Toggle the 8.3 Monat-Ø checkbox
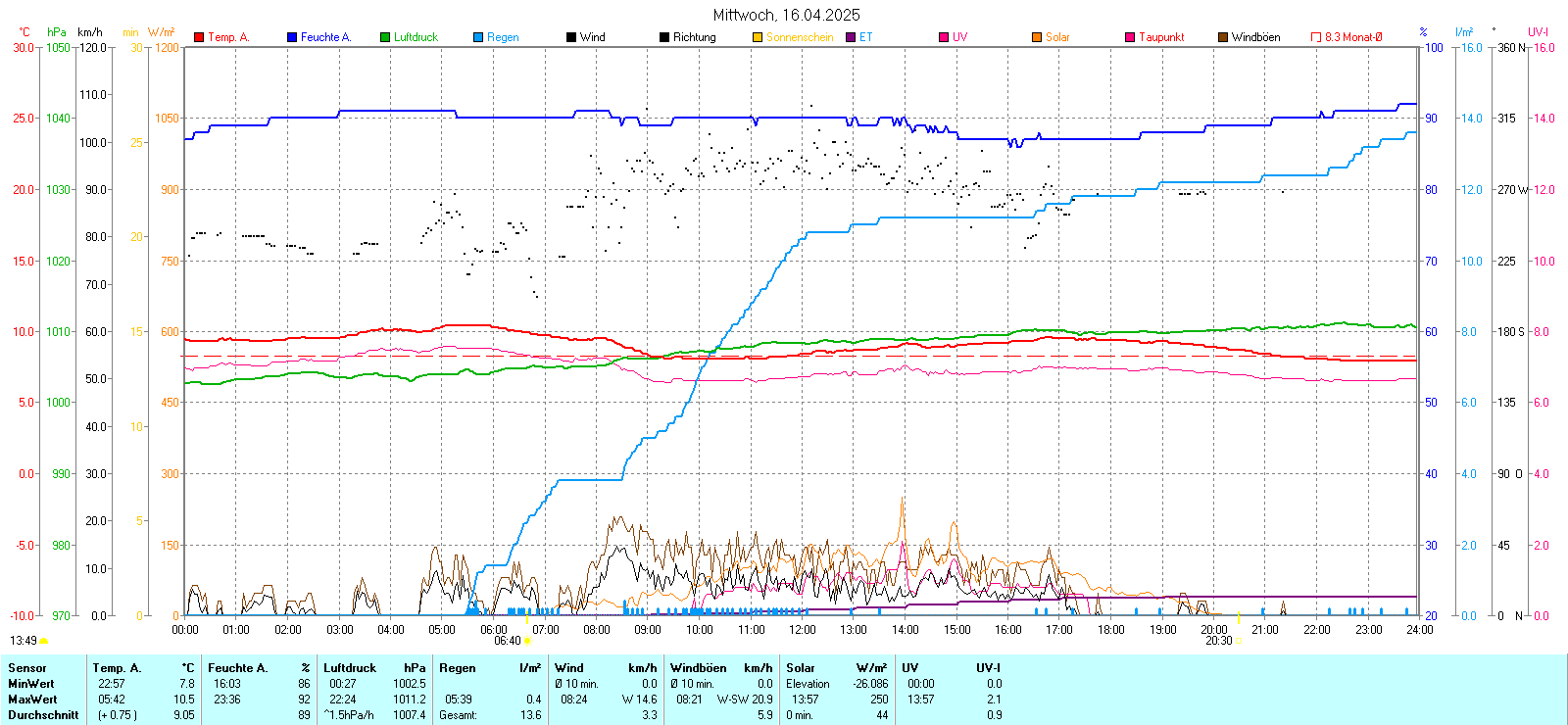 tap(1316, 37)
